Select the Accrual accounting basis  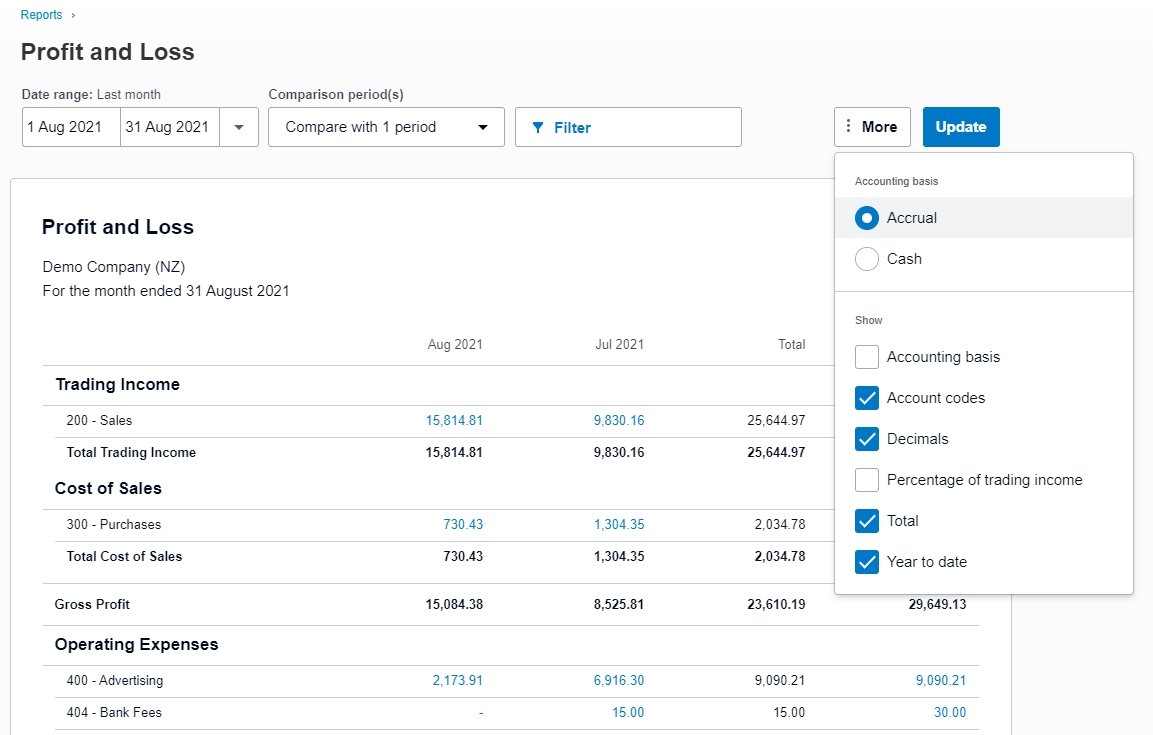pos(866,218)
